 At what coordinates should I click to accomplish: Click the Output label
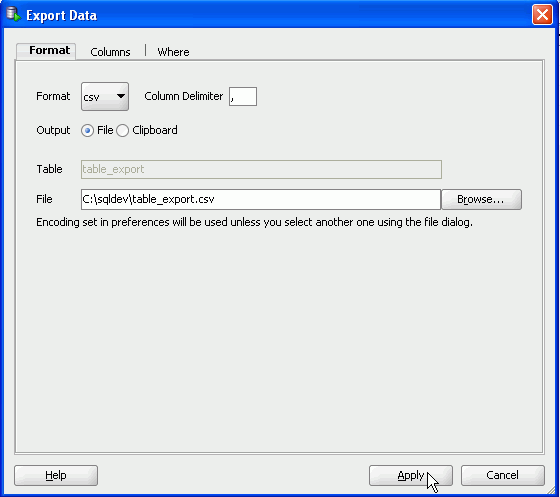pyautogui.click(x=53, y=130)
